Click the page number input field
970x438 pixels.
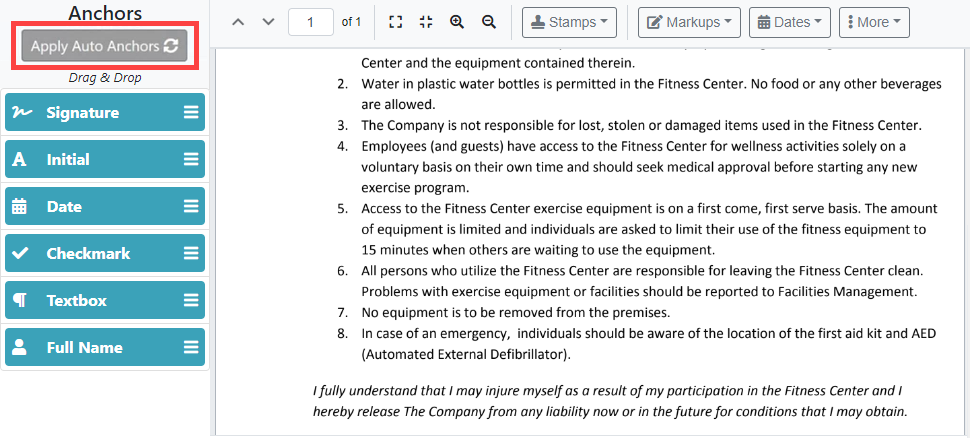click(311, 22)
